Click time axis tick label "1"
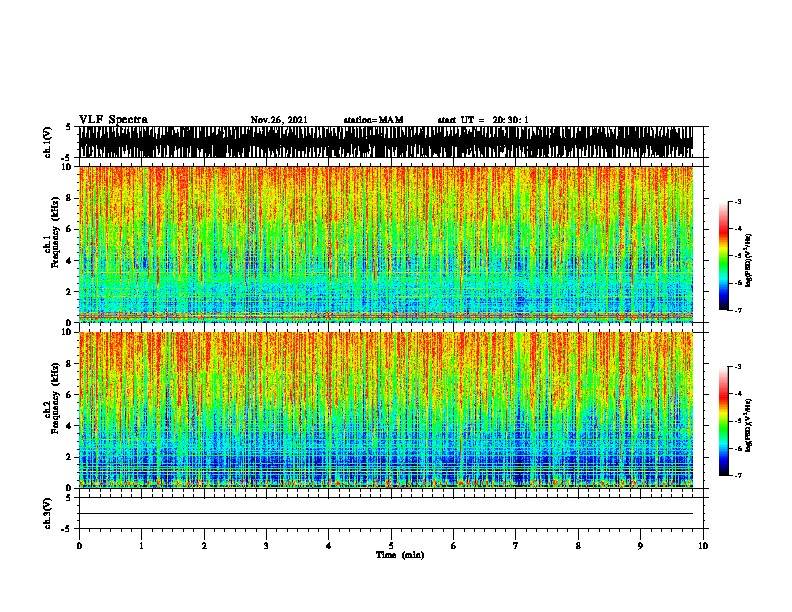792x612 pixels. (141, 545)
